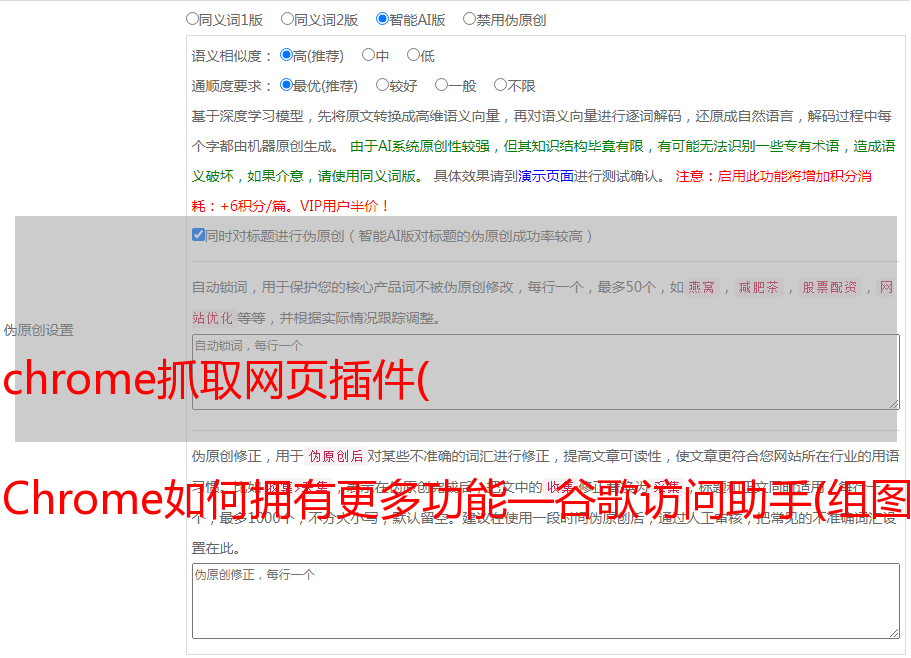Click the 股票配资 example tag
Image resolution: width=911 pixels, height=658 pixels.
(x=830, y=287)
